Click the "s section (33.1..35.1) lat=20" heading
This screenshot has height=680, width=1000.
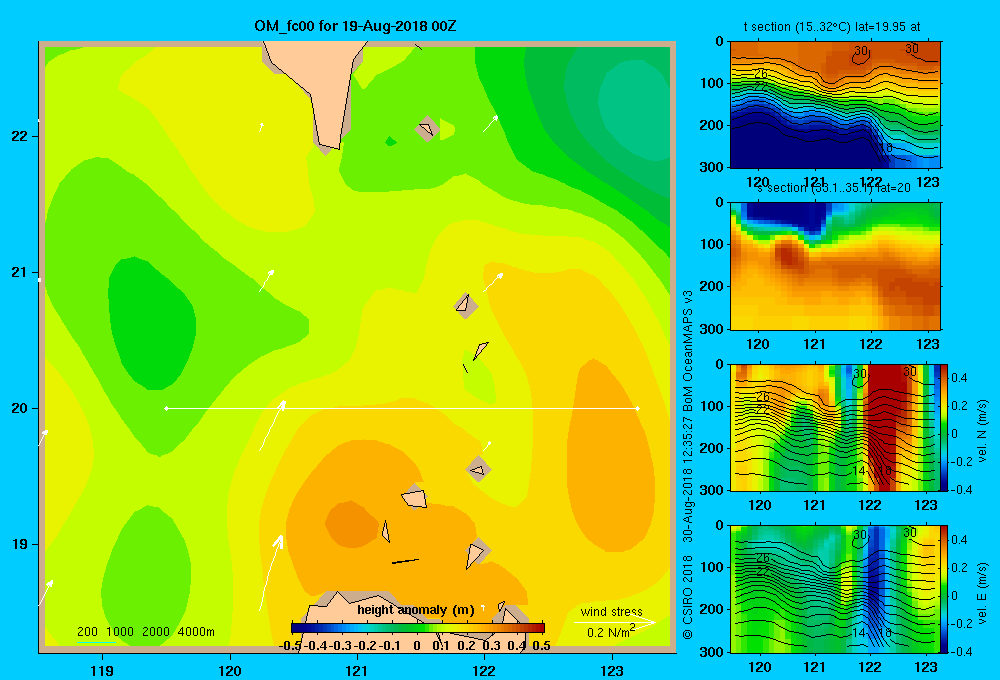(x=835, y=188)
